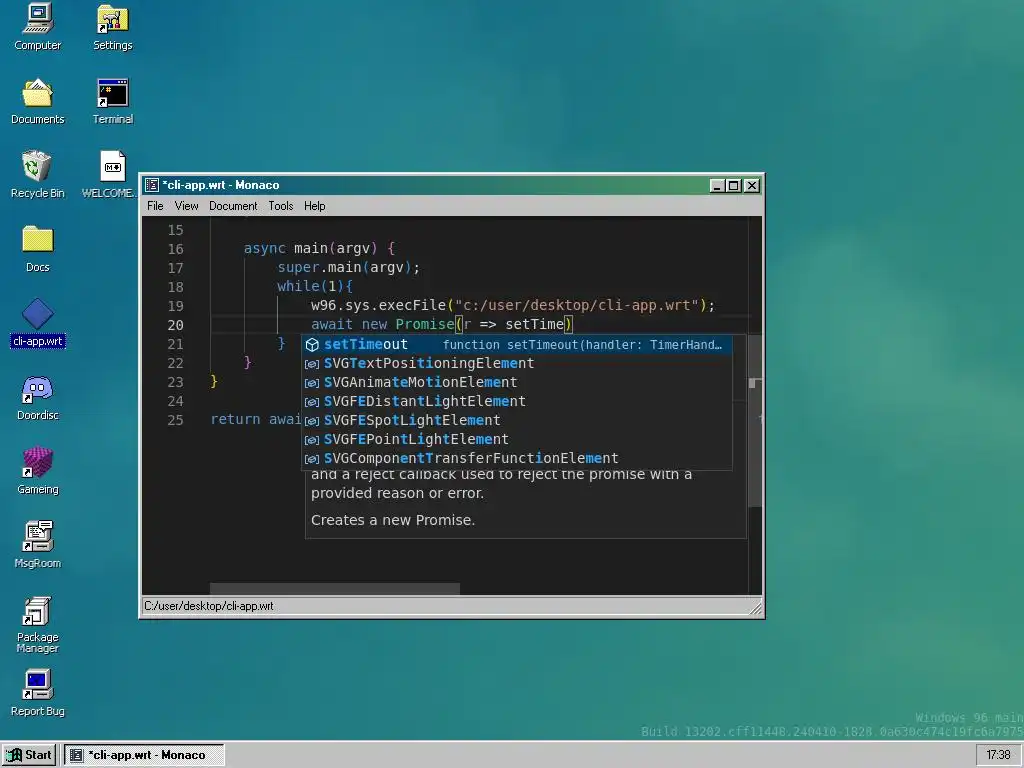1024x768 pixels.
Task: Choose SVGTextPositioningElement from suggestions
Action: point(516,364)
